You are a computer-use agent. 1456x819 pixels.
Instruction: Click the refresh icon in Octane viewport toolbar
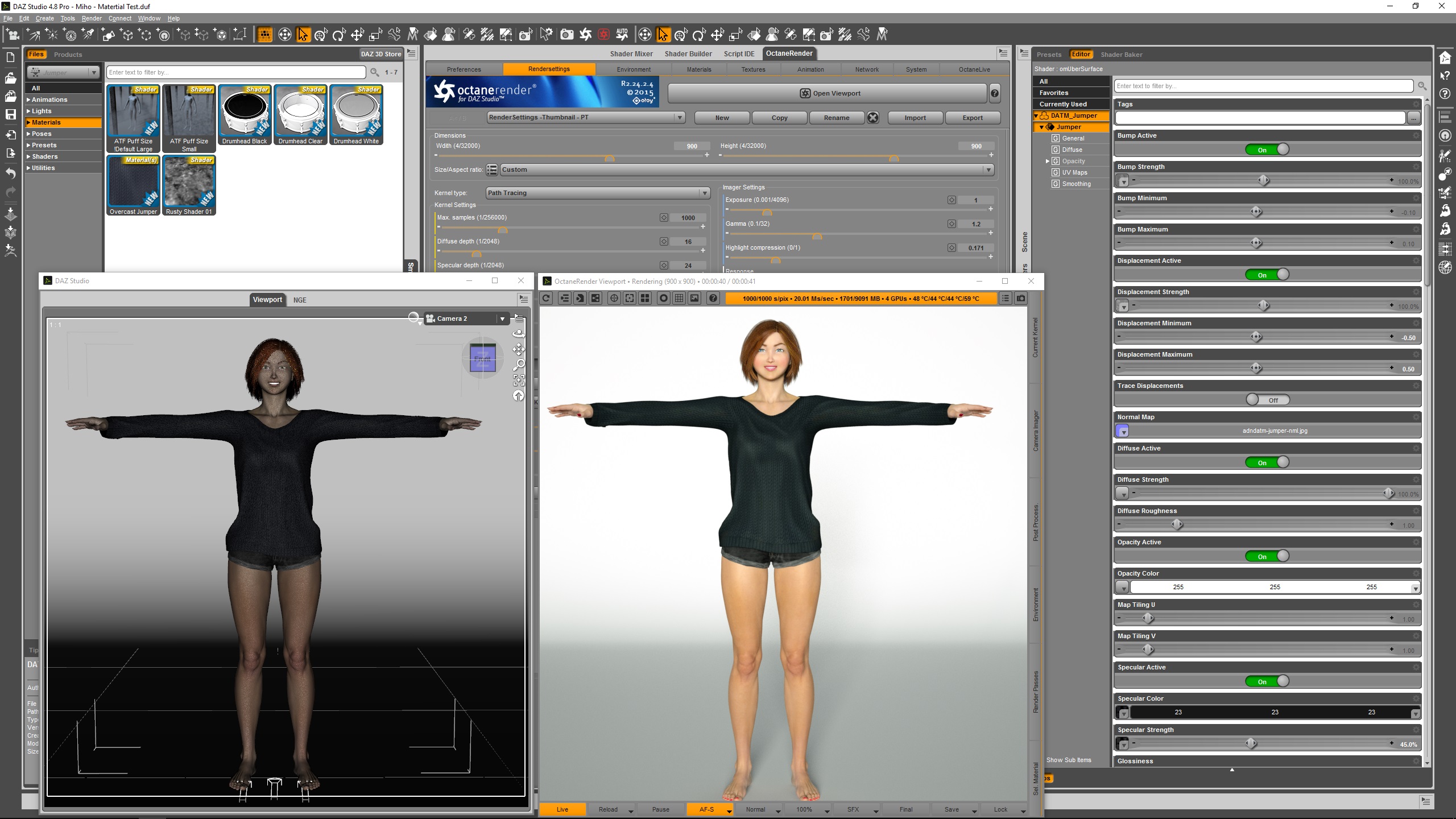[546, 298]
